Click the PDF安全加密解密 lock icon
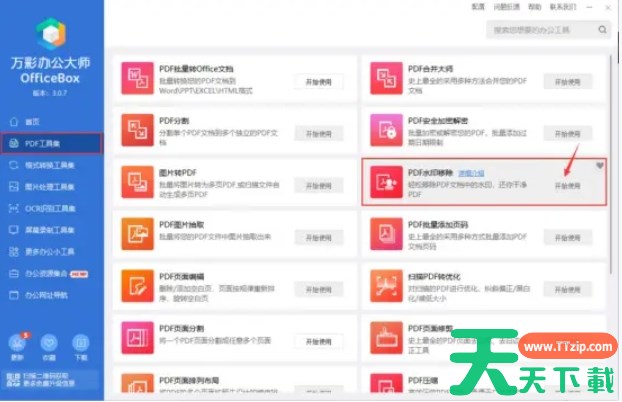The height and width of the screenshot is (402, 622). tap(386, 130)
